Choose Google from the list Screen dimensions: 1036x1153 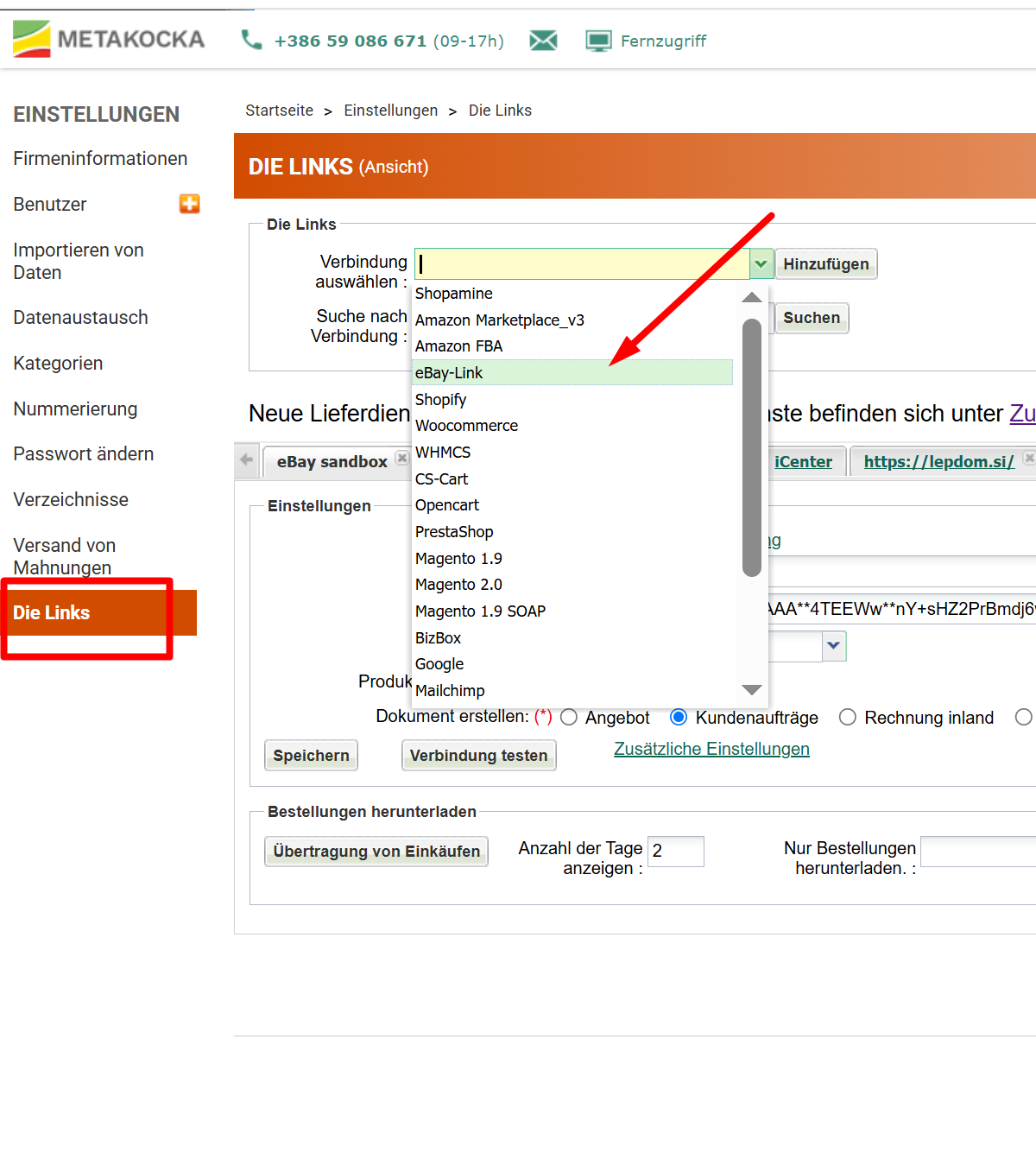573,664
